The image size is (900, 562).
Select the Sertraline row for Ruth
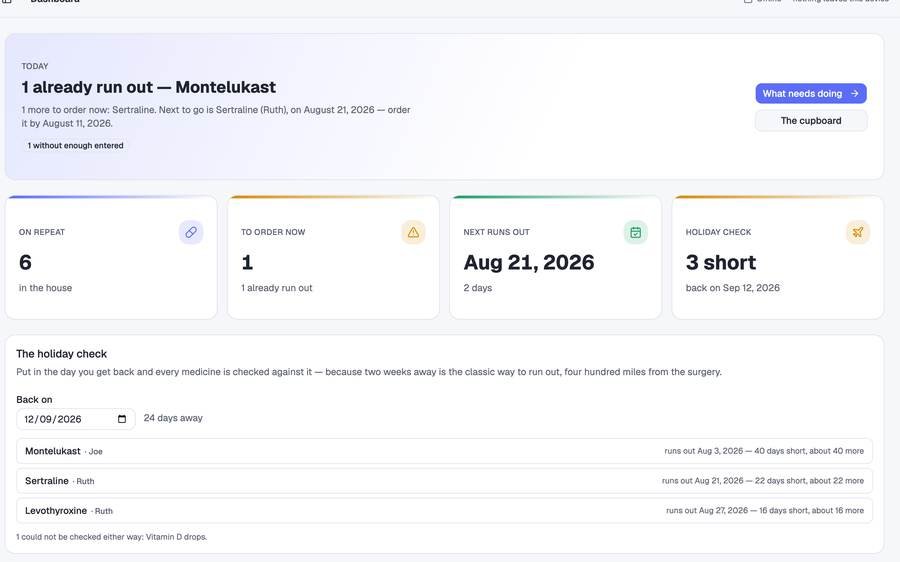pos(444,481)
